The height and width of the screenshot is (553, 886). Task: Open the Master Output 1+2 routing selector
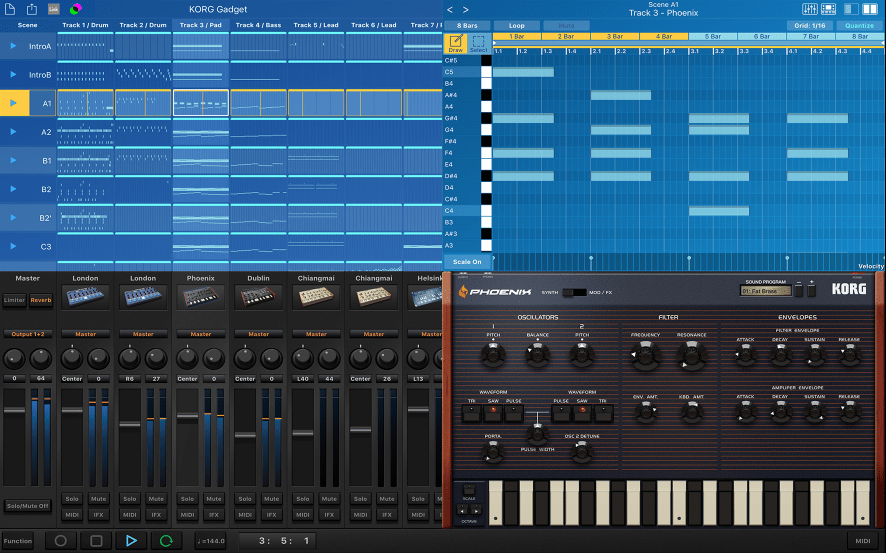pyautogui.click(x=28, y=334)
